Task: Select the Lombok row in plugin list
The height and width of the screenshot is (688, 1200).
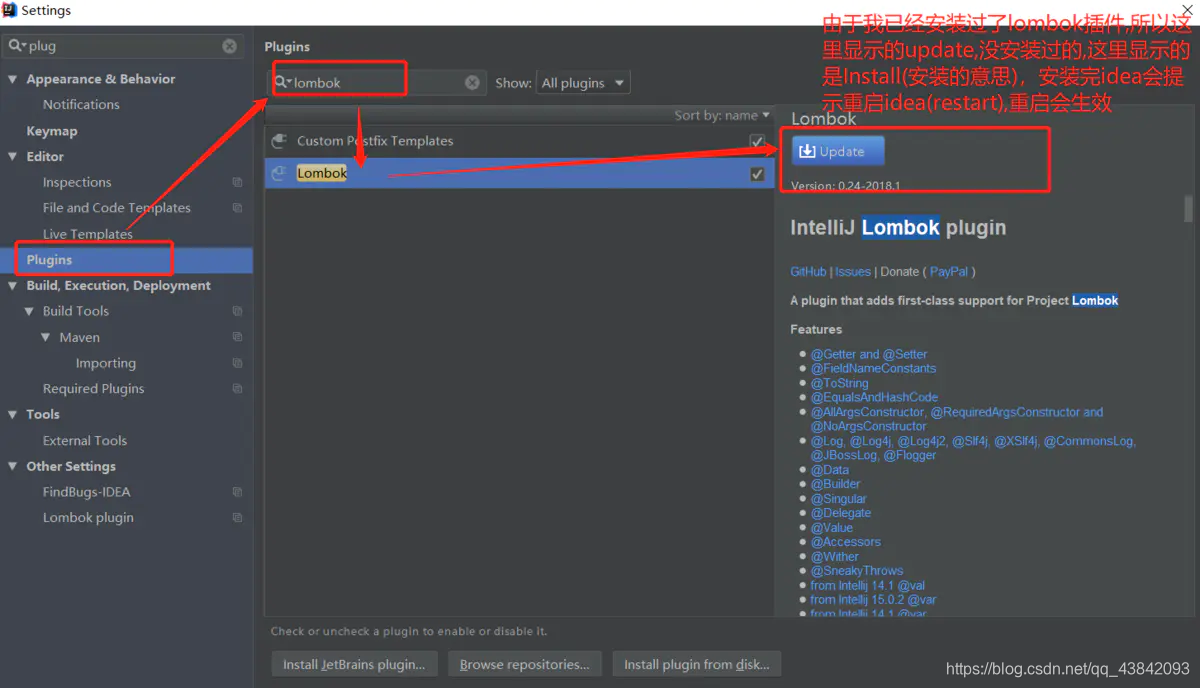Action: click(x=519, y=173)
